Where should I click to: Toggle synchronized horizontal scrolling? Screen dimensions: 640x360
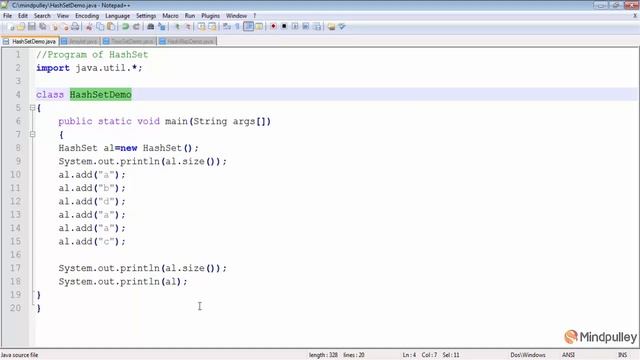point(212,27)
